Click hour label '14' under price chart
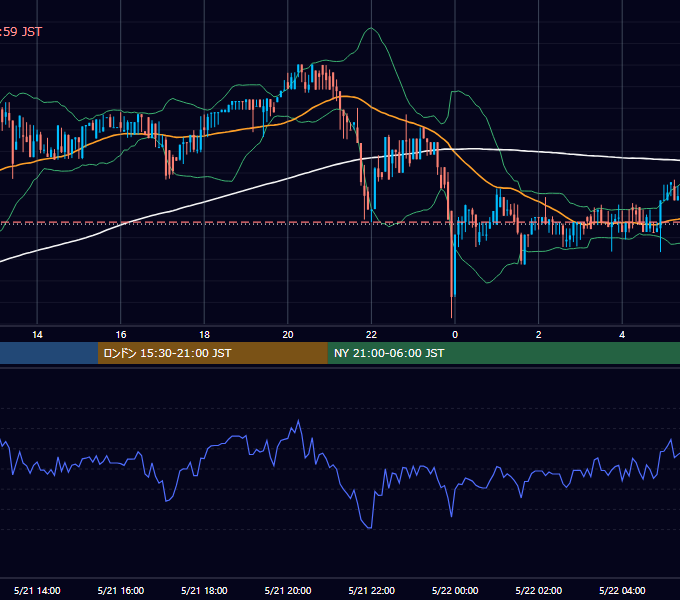This screenshot has height=600, width=680. tap(37, 335)
